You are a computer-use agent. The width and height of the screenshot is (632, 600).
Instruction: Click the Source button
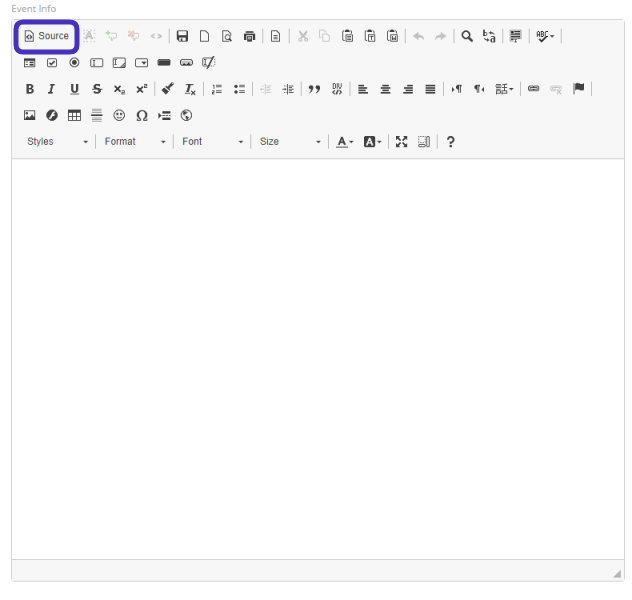tap(46, 36)
